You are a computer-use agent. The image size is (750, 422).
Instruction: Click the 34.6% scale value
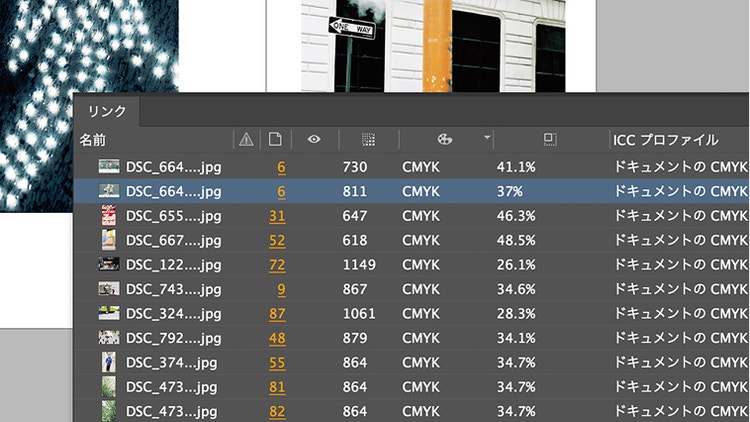[516, 289]
